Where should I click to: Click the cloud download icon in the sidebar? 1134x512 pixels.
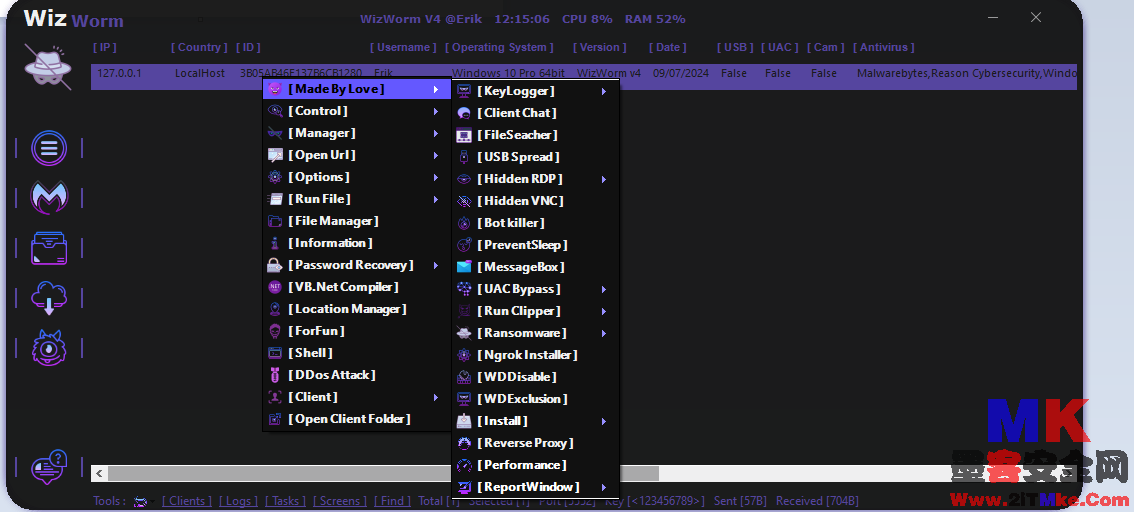click(48, 298)
